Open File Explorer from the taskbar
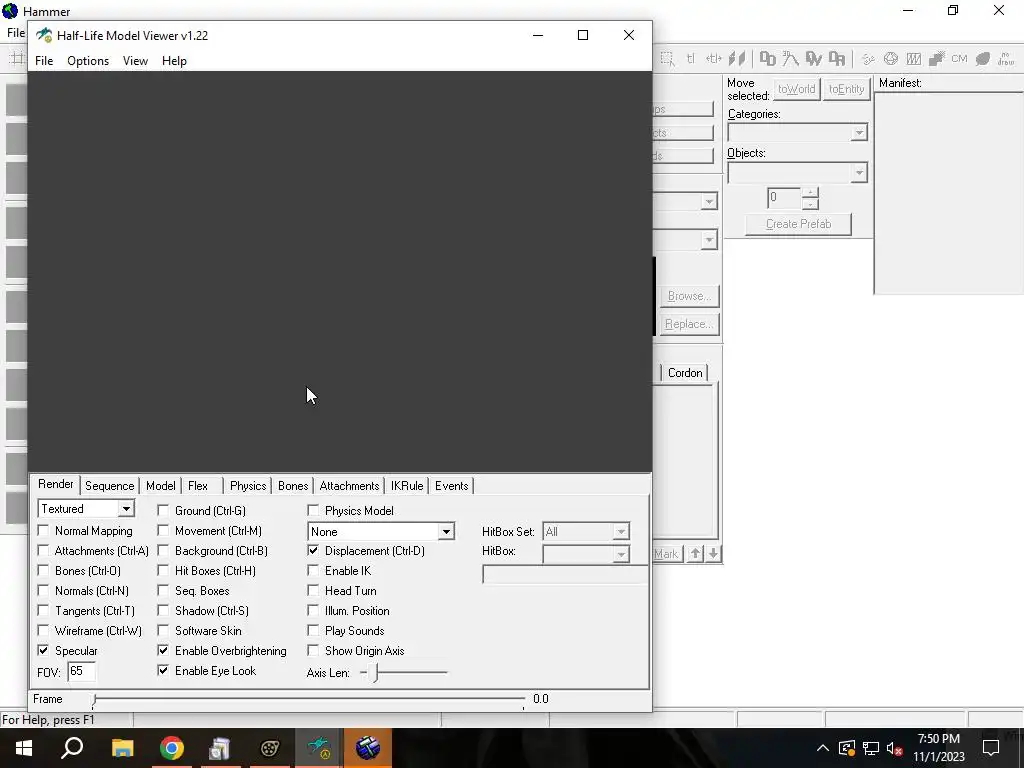 tap(122, 748)
